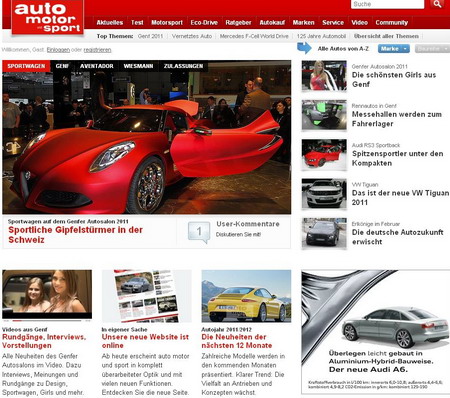Open the Motorsport menu
The width and height of the screenshot is (450, 398).
[167, 23]
